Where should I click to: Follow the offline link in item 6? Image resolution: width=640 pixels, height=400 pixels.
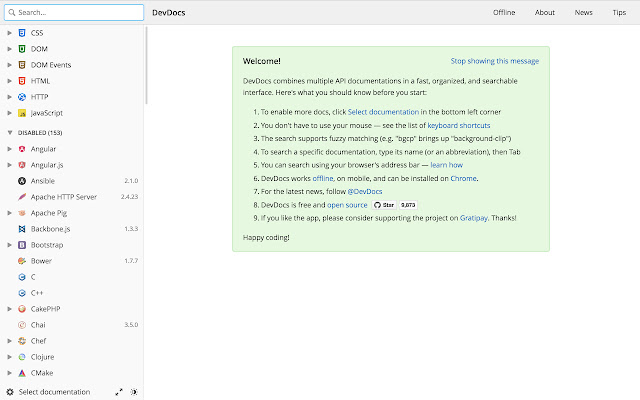pos(323,178)
